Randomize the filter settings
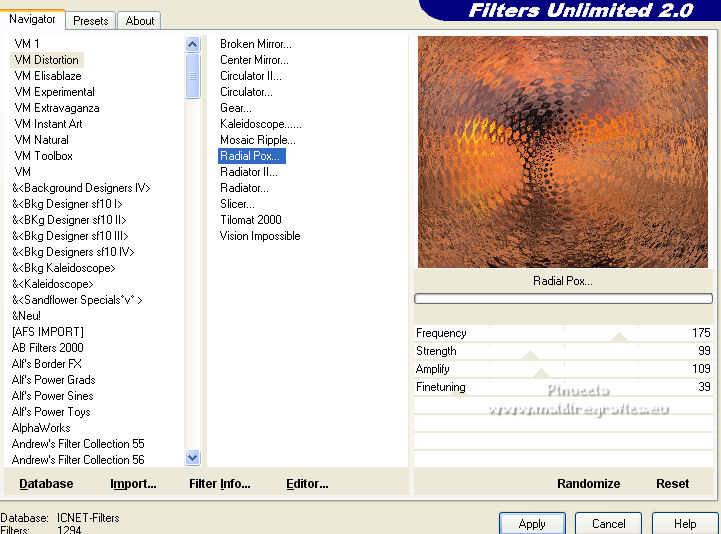The height and width of the screenshot is (534, 721). 588,484
